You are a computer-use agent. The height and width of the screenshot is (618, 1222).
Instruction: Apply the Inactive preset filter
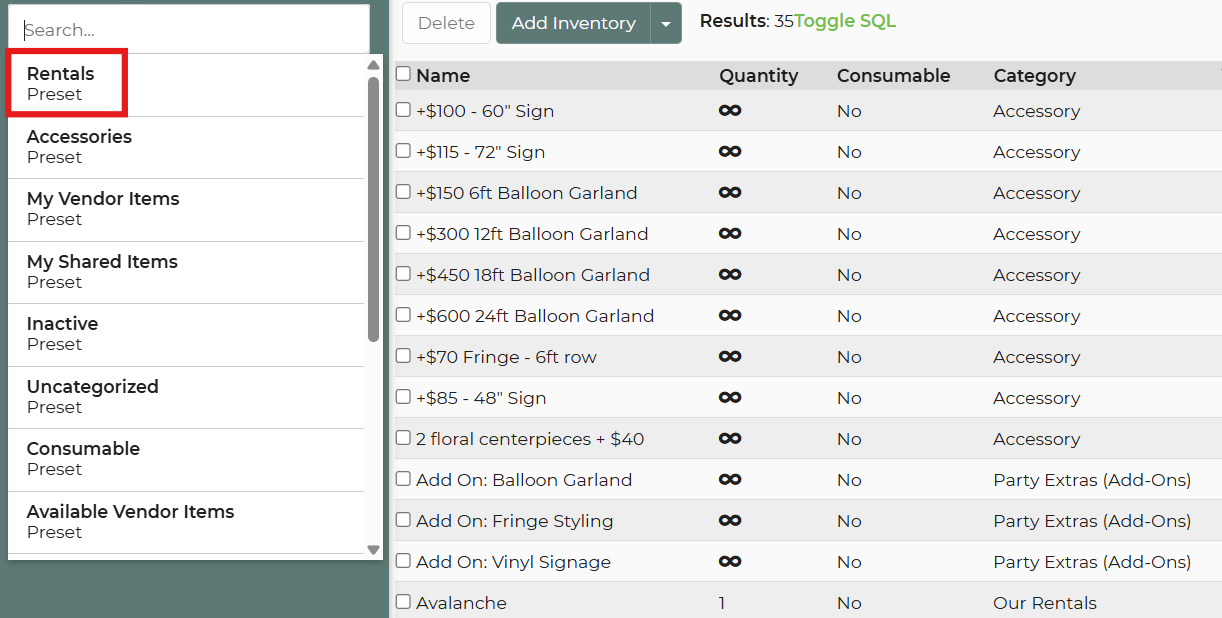[x=62, y=333]
